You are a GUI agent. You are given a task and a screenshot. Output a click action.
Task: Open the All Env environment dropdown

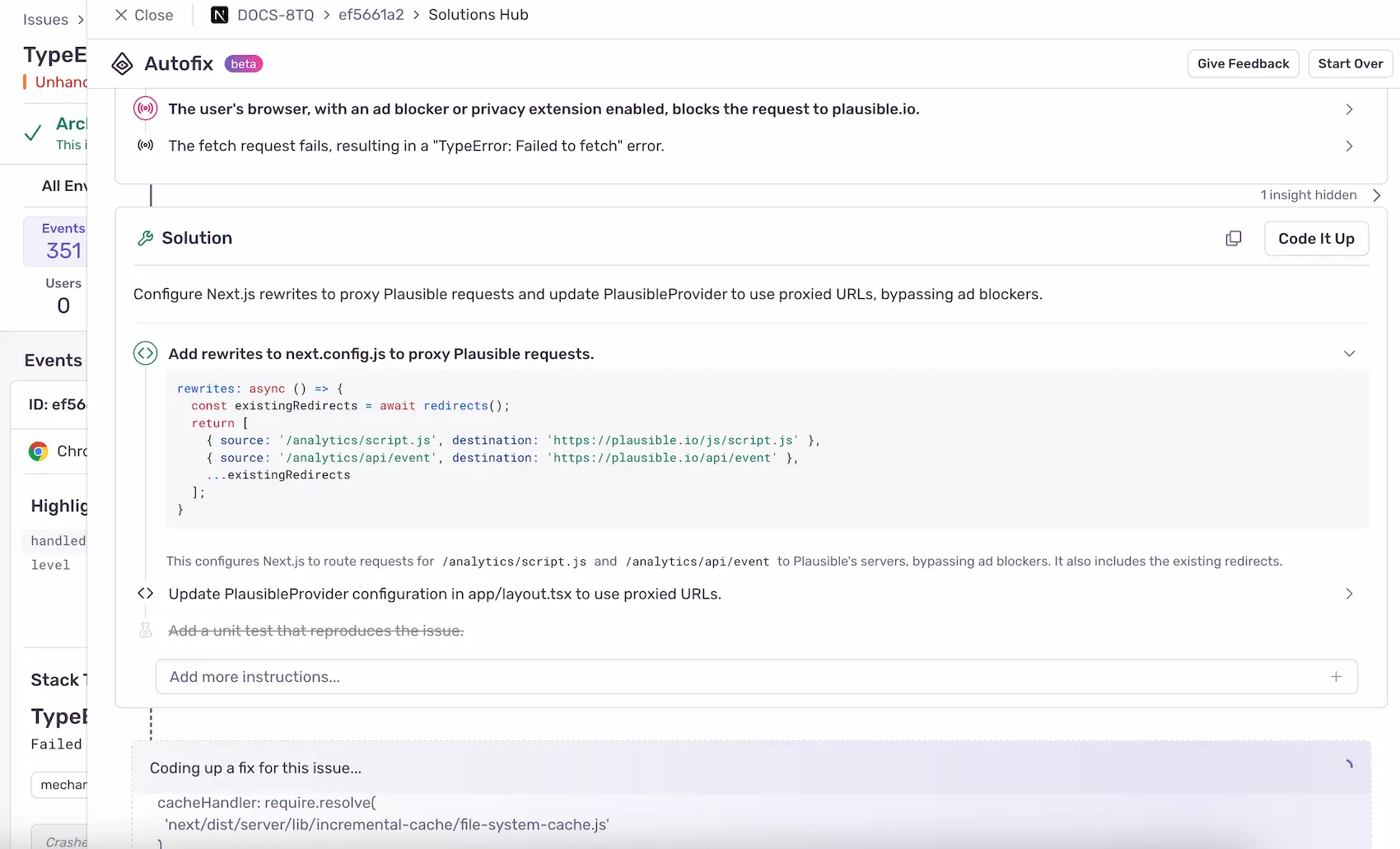tap(64, 186)
